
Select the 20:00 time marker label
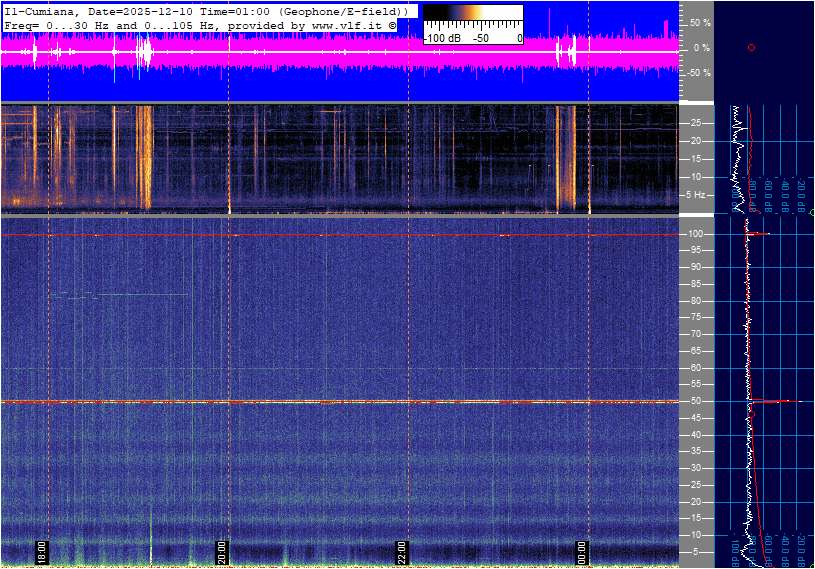[x=222, y=552]
